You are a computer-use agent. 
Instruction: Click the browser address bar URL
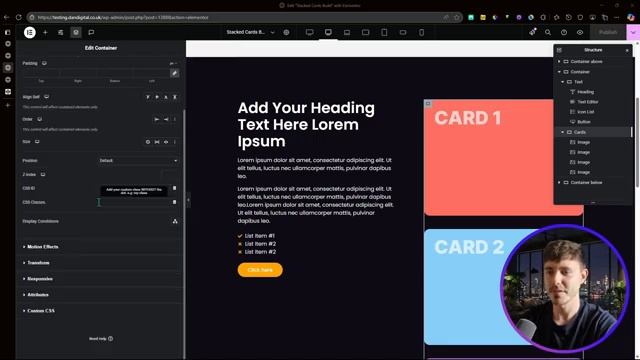coord(123,17)
